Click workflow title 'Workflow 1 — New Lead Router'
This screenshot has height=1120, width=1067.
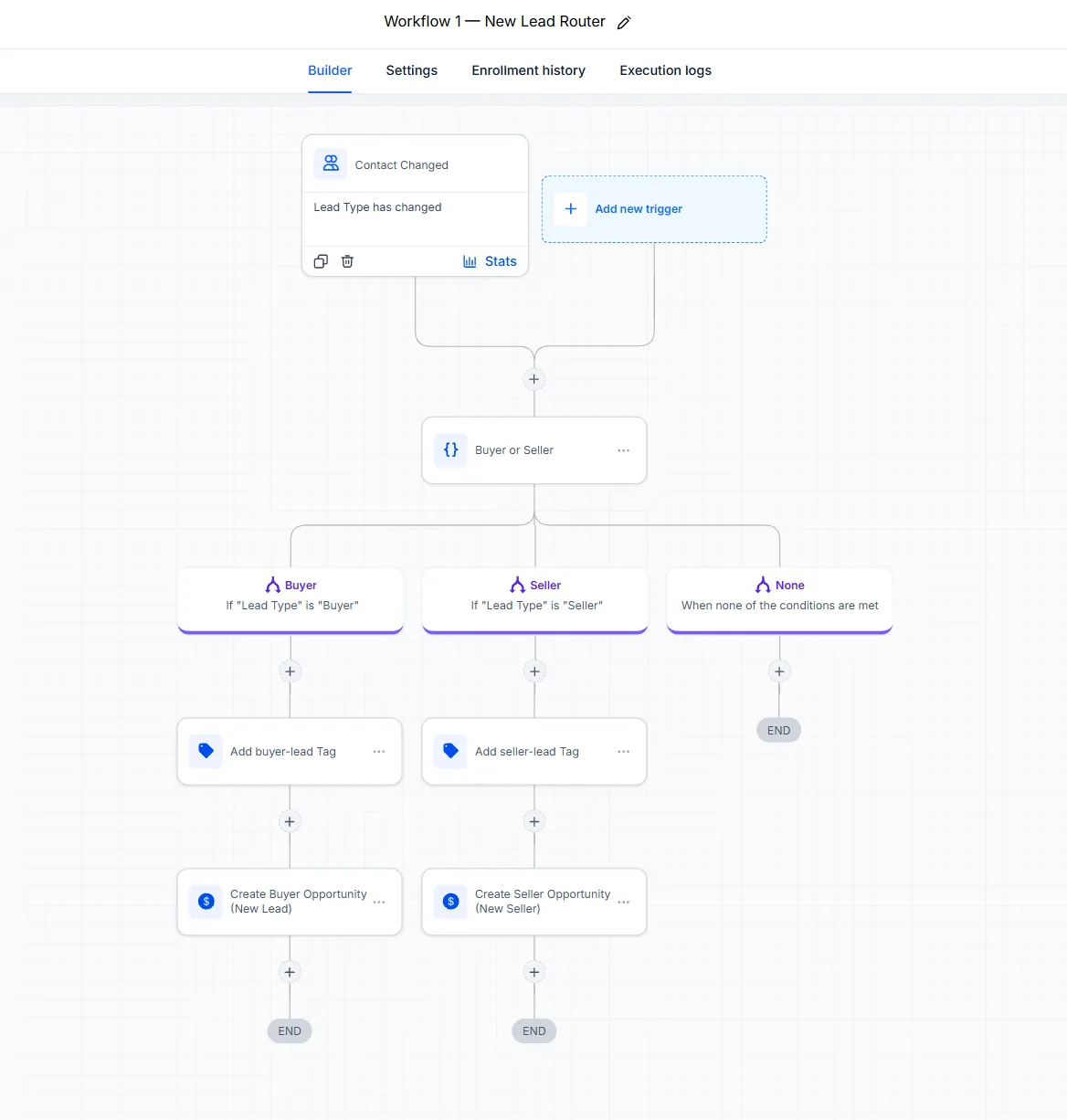point(494,22)
